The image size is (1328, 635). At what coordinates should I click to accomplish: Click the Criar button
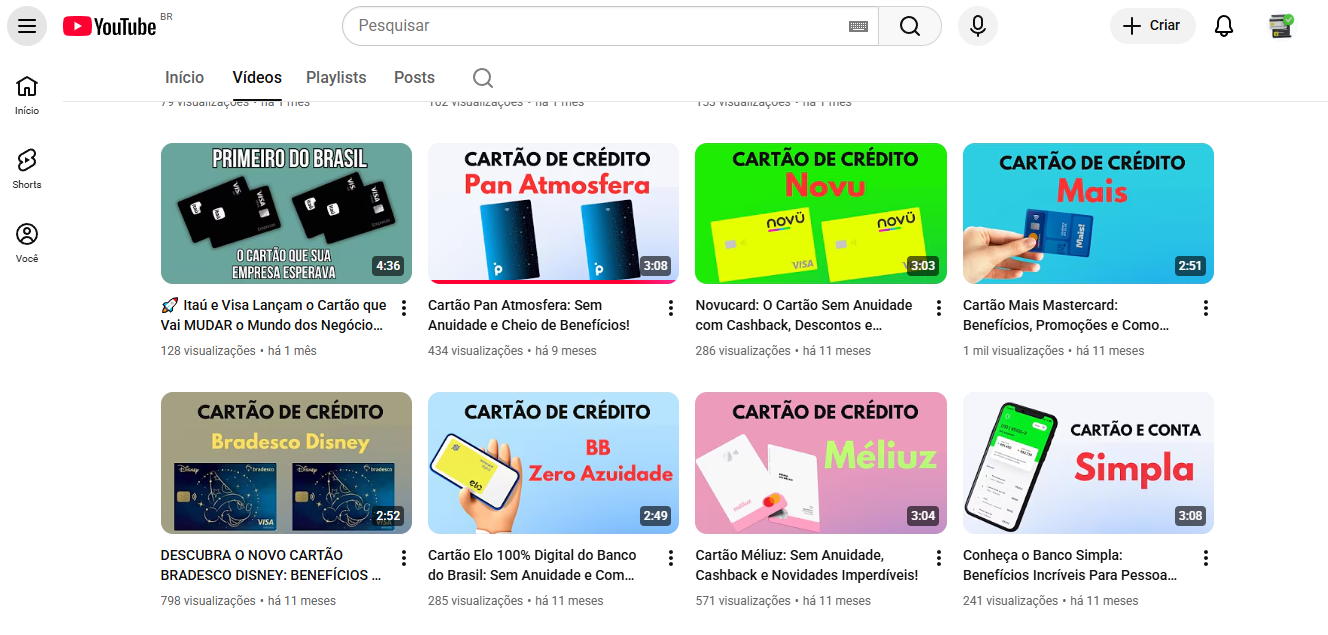pos(1153,26)
